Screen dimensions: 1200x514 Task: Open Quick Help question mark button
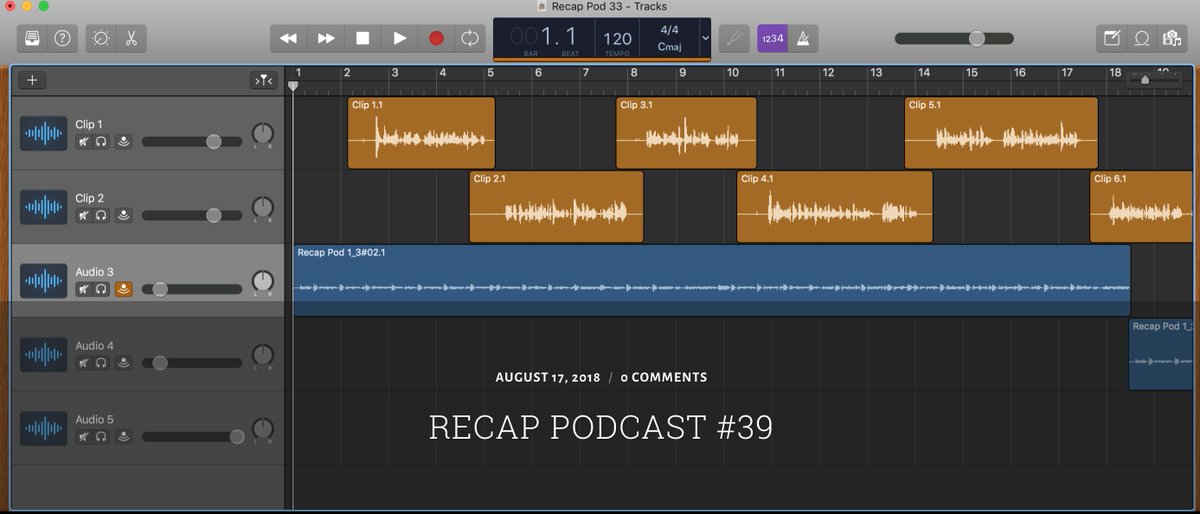point(62,38)
